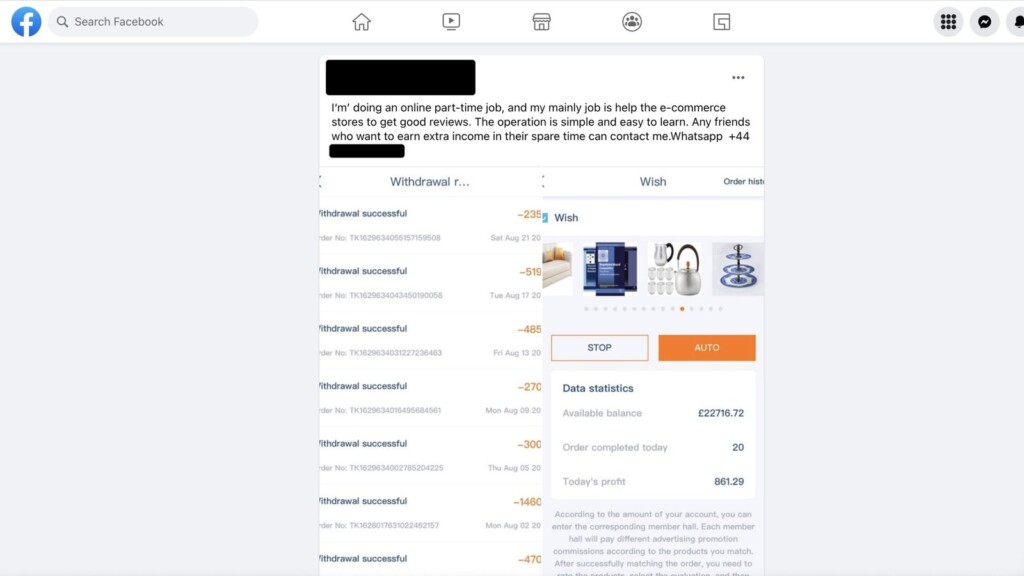The height and width of the screenshot is (576, 1024).
Task: Open the Groups icon
Action: pos(632,22)
